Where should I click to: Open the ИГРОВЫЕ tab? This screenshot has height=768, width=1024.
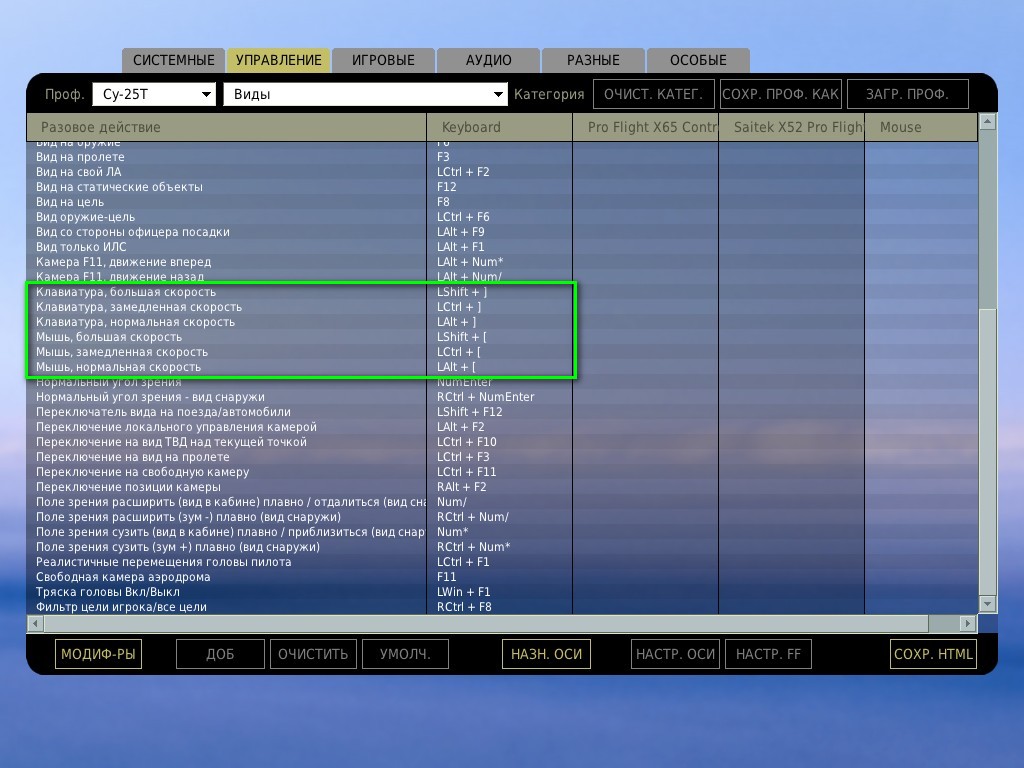click(383, 60)
